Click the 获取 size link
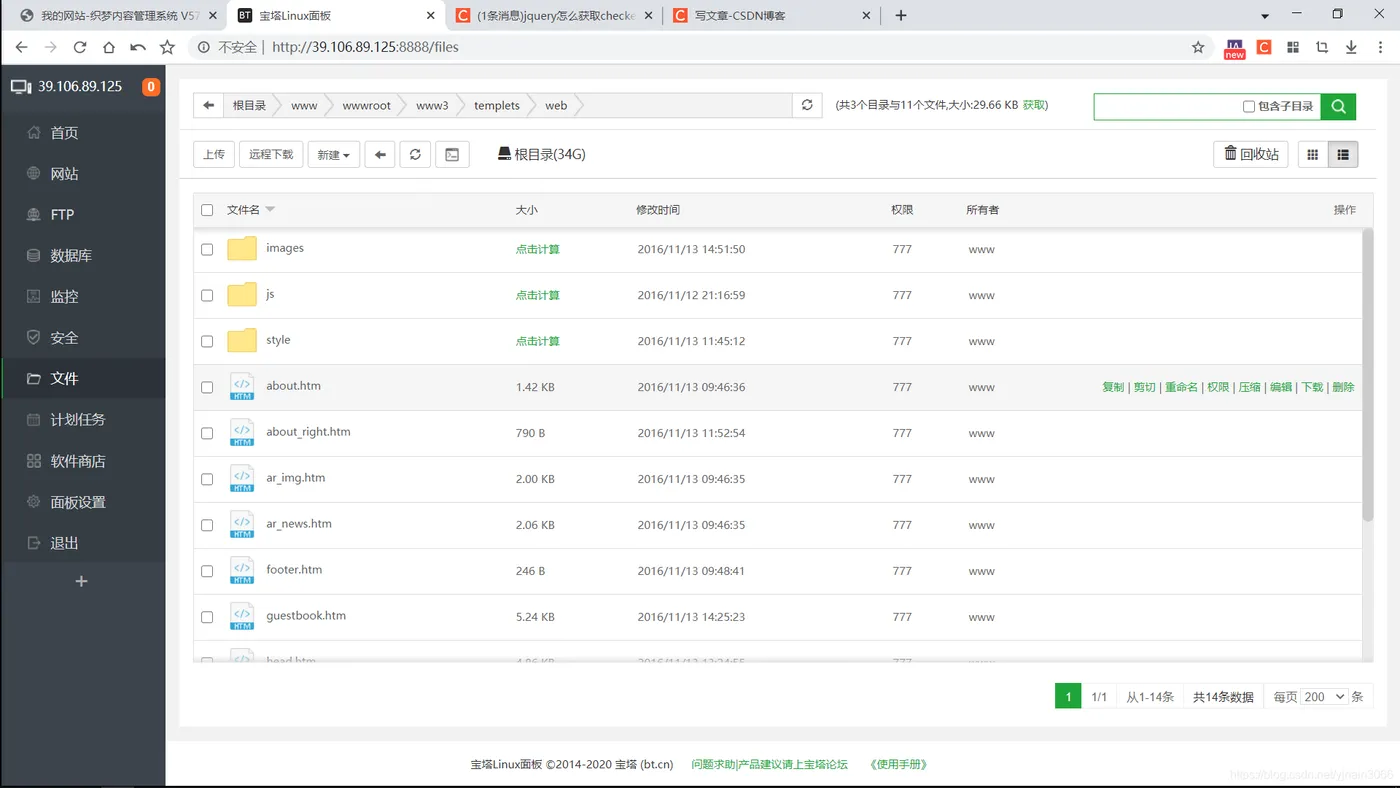Image resolution: width=1400 pixels, height=788 pixels. [x=1034, y=105]
